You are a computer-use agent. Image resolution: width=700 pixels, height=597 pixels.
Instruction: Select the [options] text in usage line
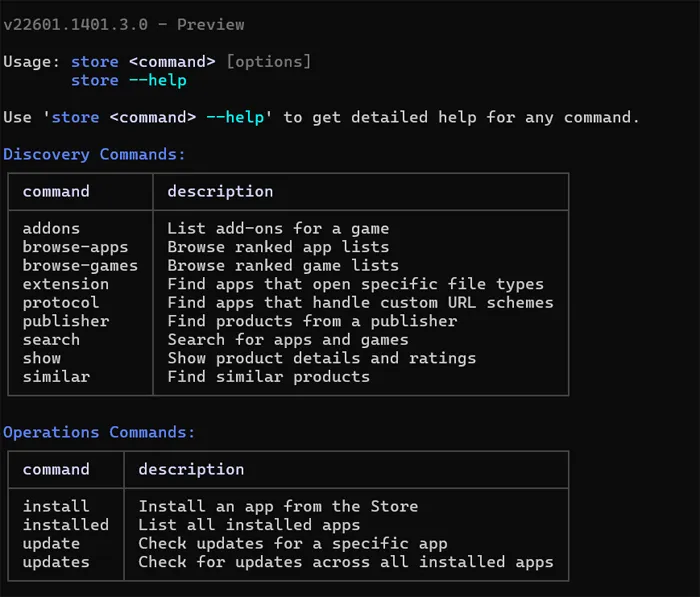click(268, 62)
